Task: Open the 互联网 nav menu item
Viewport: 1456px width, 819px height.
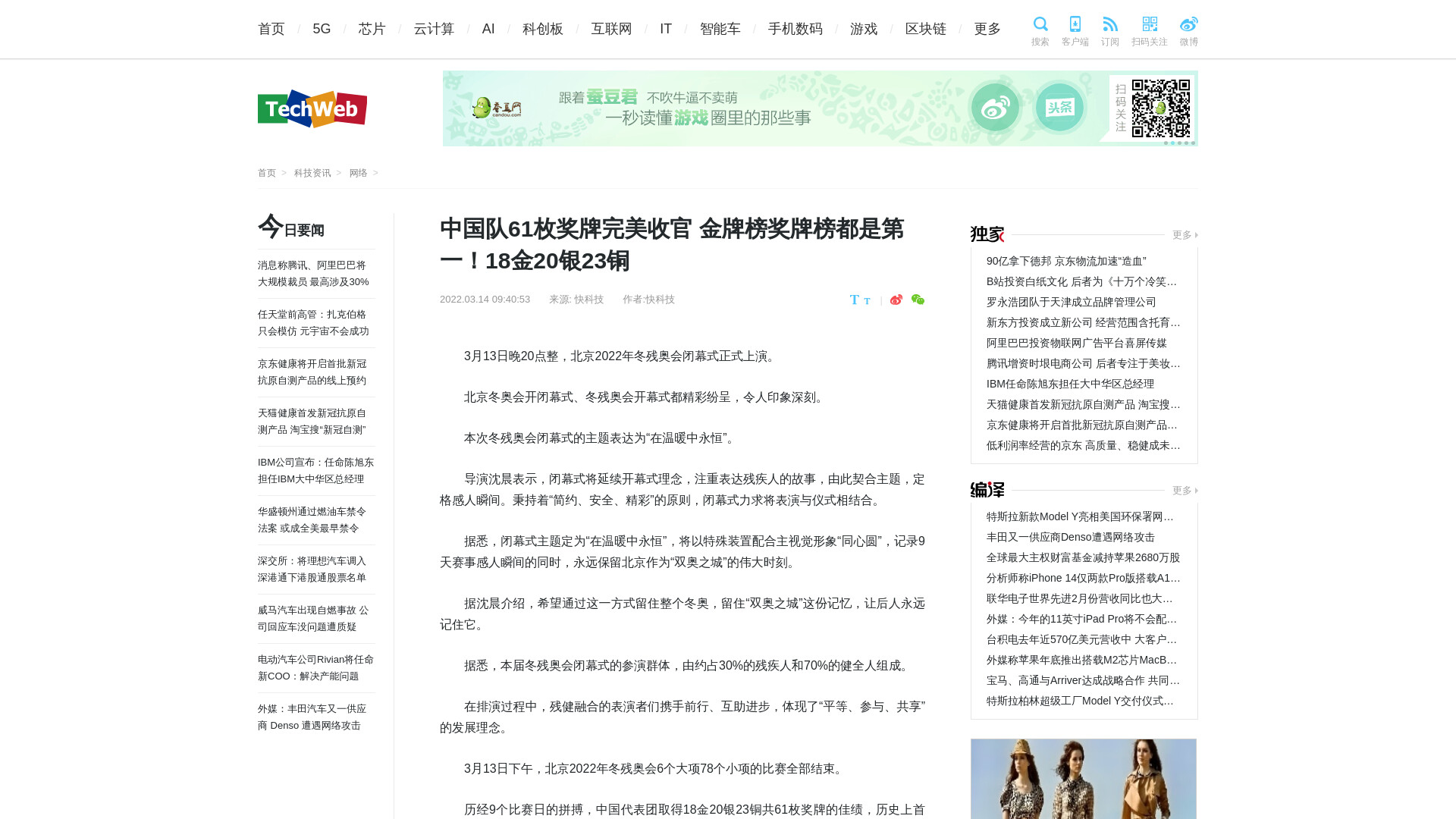Action: click(x=611, y=29)
